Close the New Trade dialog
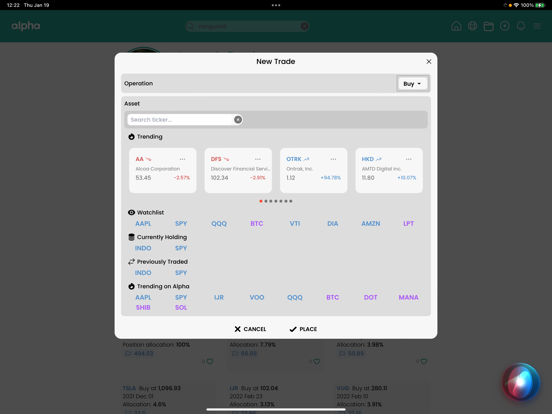The height and width of the screenshot is (414, 552). point(428,62)
